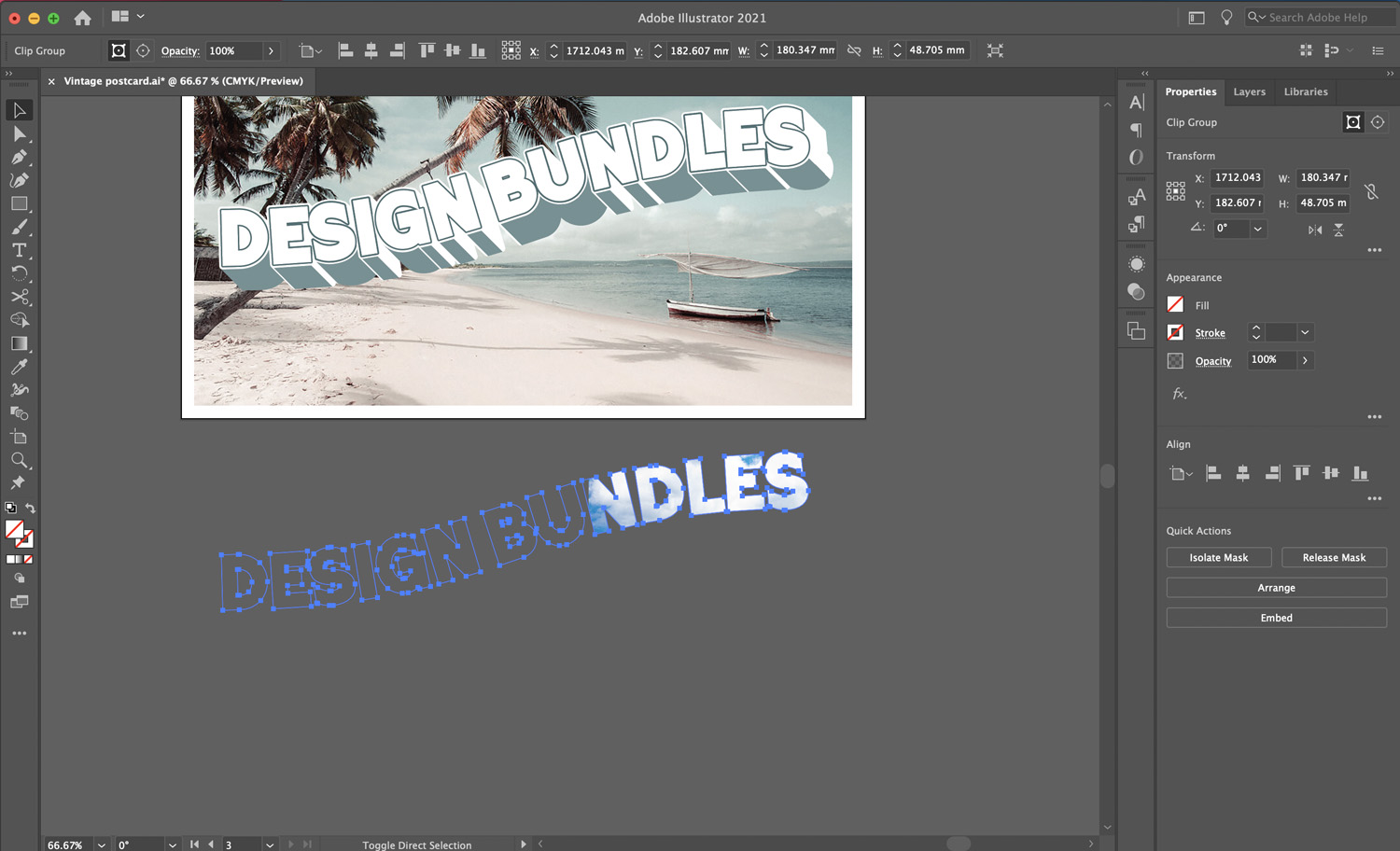Screen dimensions: 1400x851
Task: Open the zoom level dropdown
Action: (101, 844)
